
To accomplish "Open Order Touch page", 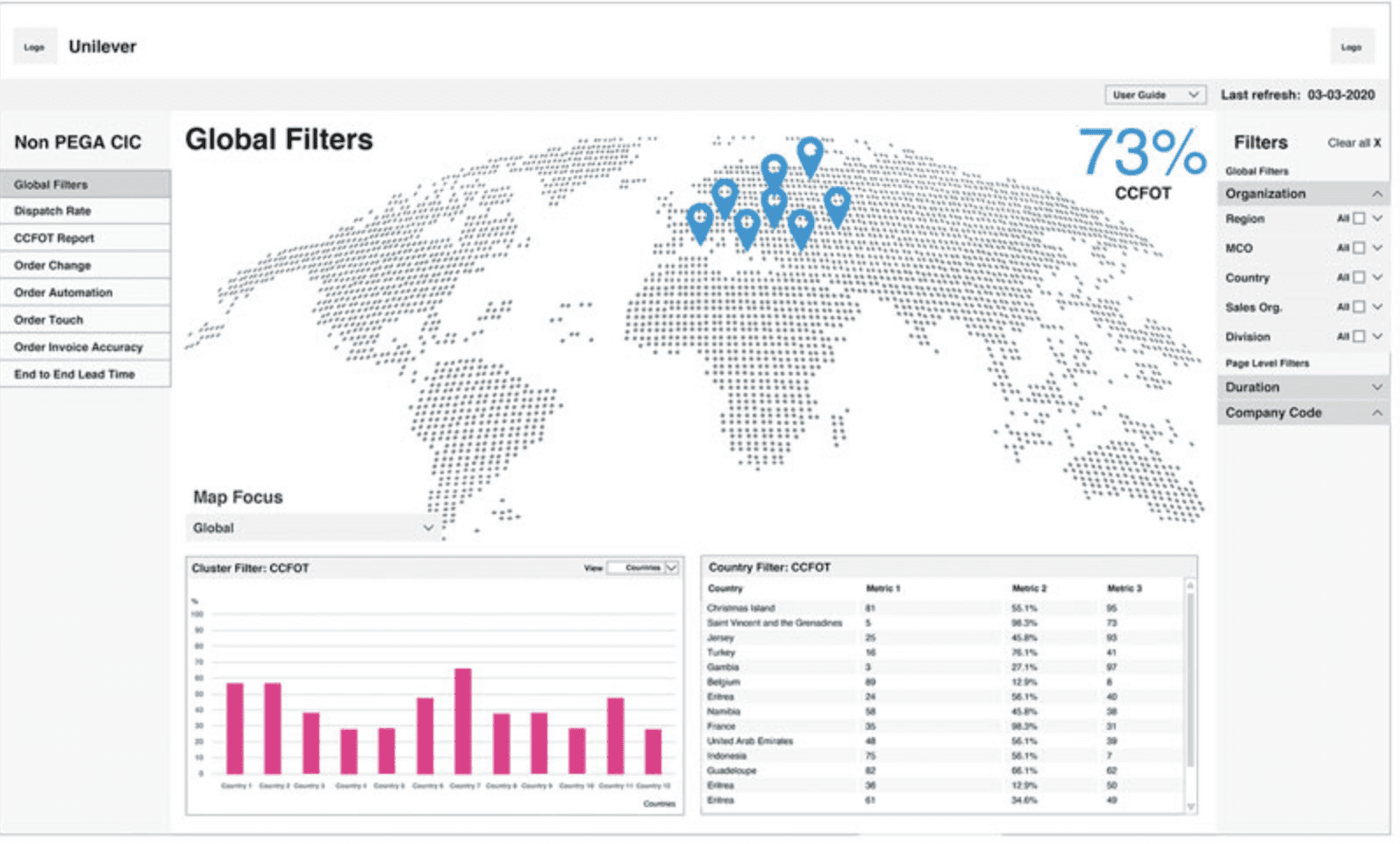I will 86,321.
